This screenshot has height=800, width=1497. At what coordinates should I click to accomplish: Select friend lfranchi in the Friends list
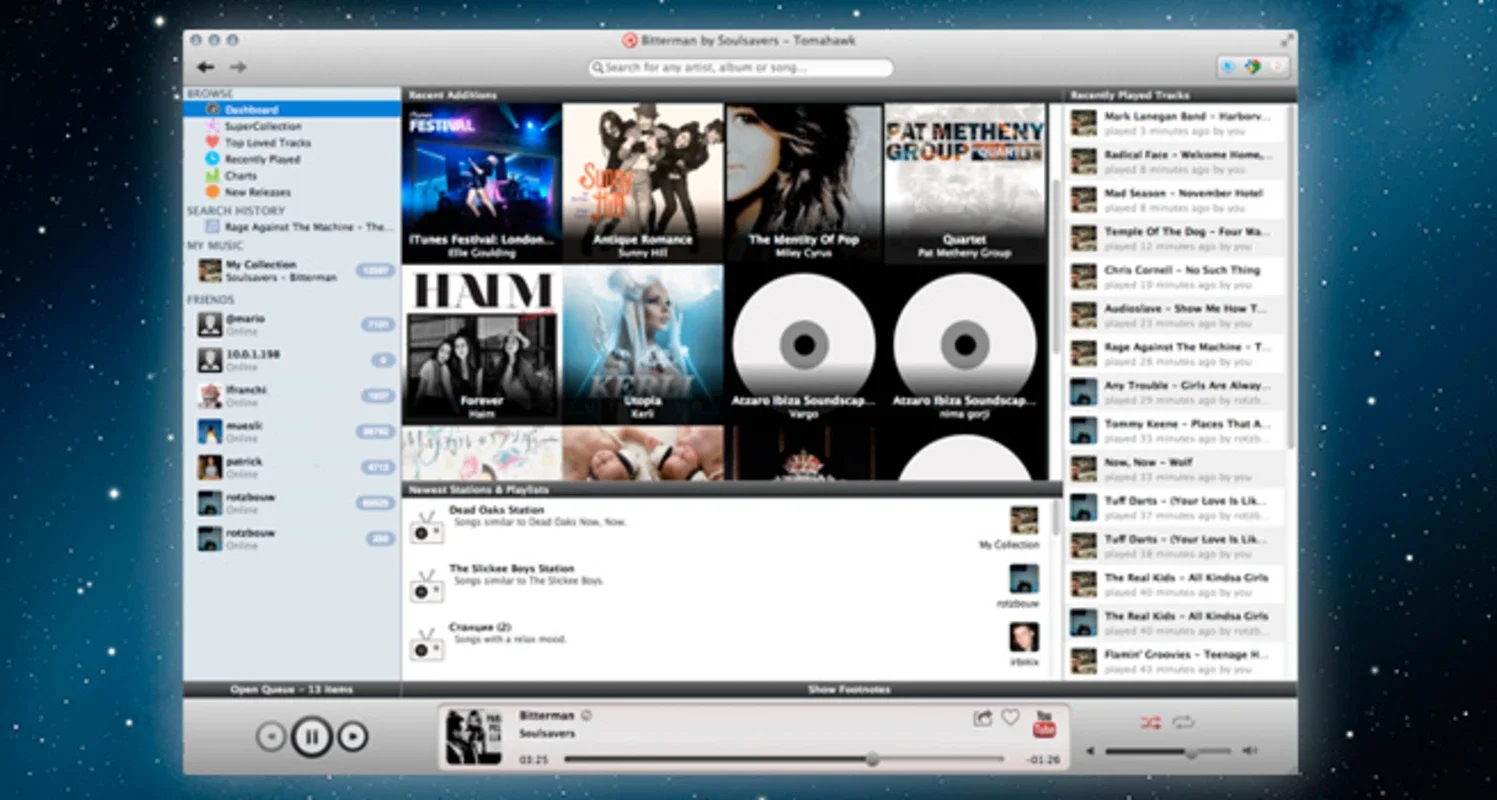[292, 396]
